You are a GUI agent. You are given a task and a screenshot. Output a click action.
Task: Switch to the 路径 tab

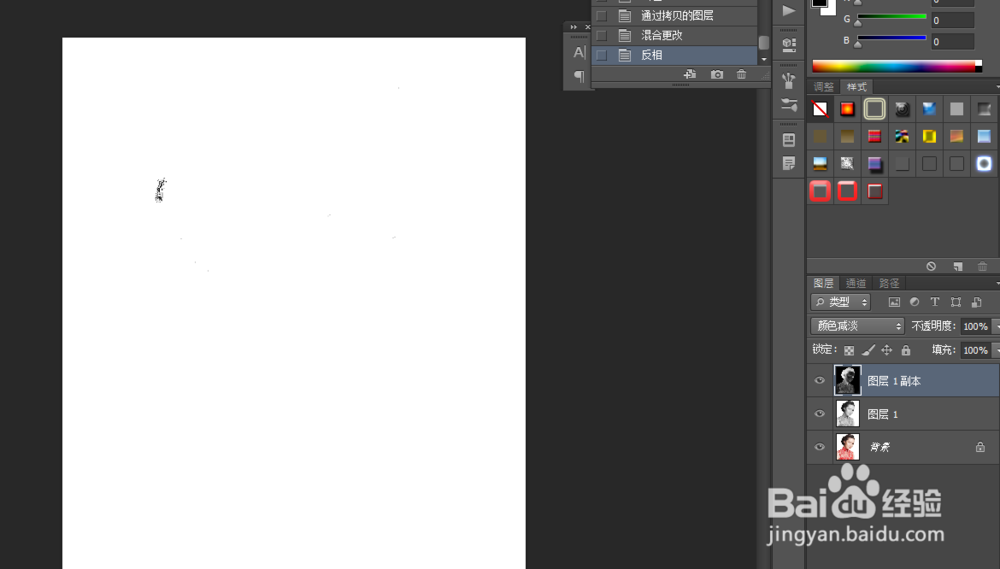[889, 283]
